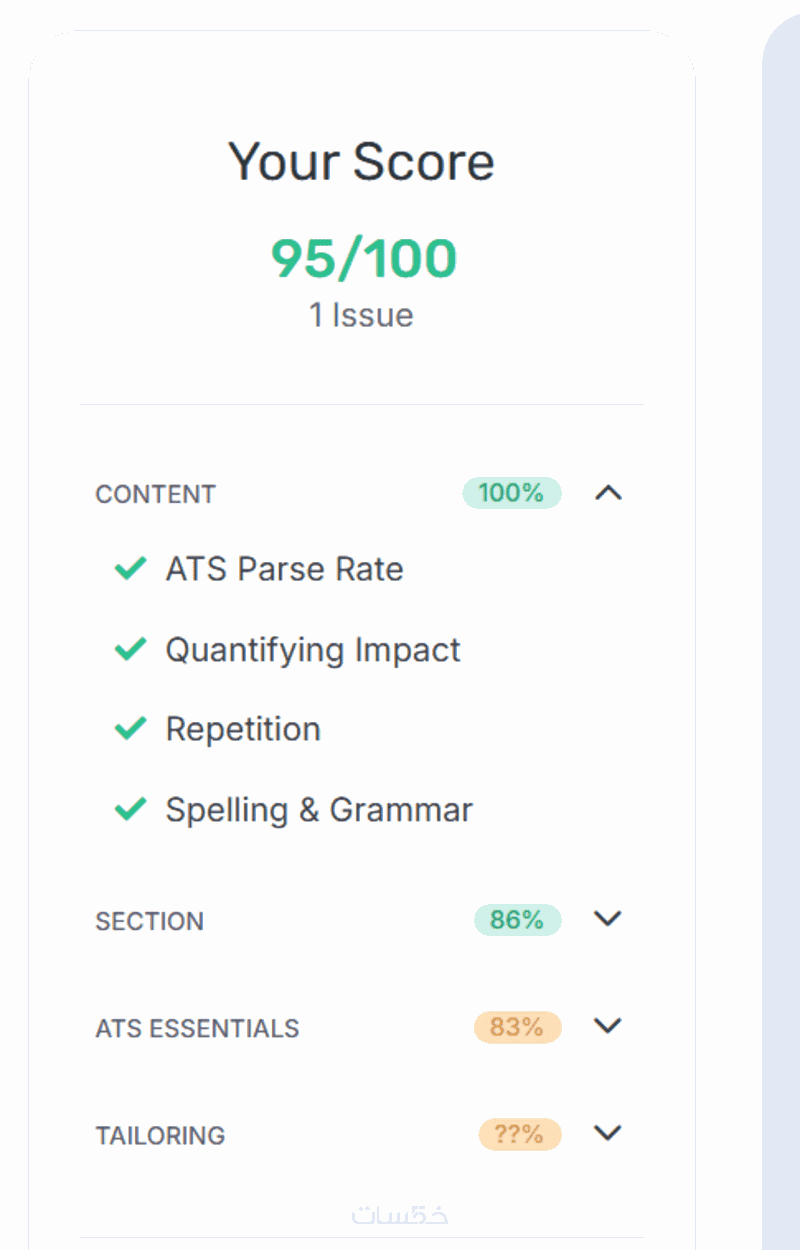This screenshot has height=1250, width=800.
Task: Click the TAILORING category heading
Action: (x=160, y=1135)
